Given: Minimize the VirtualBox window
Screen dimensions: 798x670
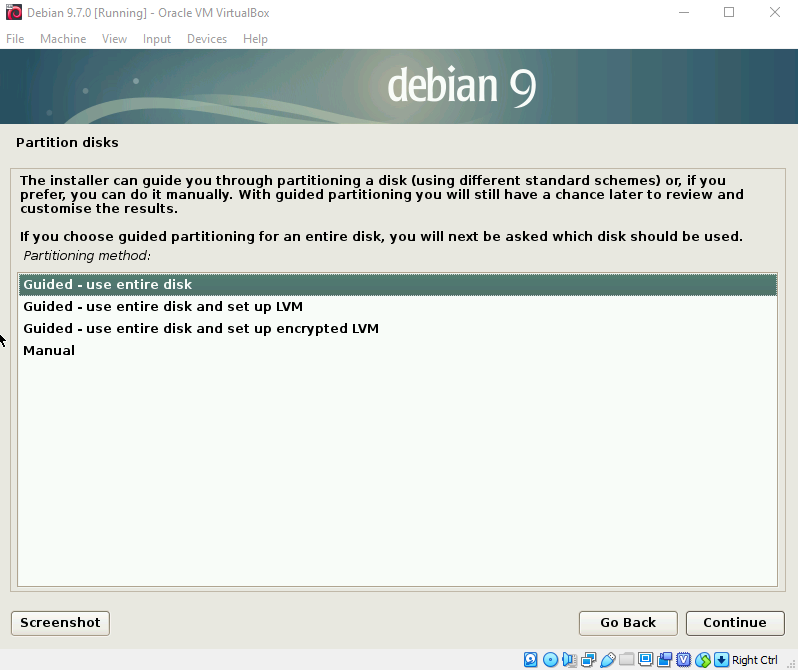Looking at the screenshot, I should [684, 12].
